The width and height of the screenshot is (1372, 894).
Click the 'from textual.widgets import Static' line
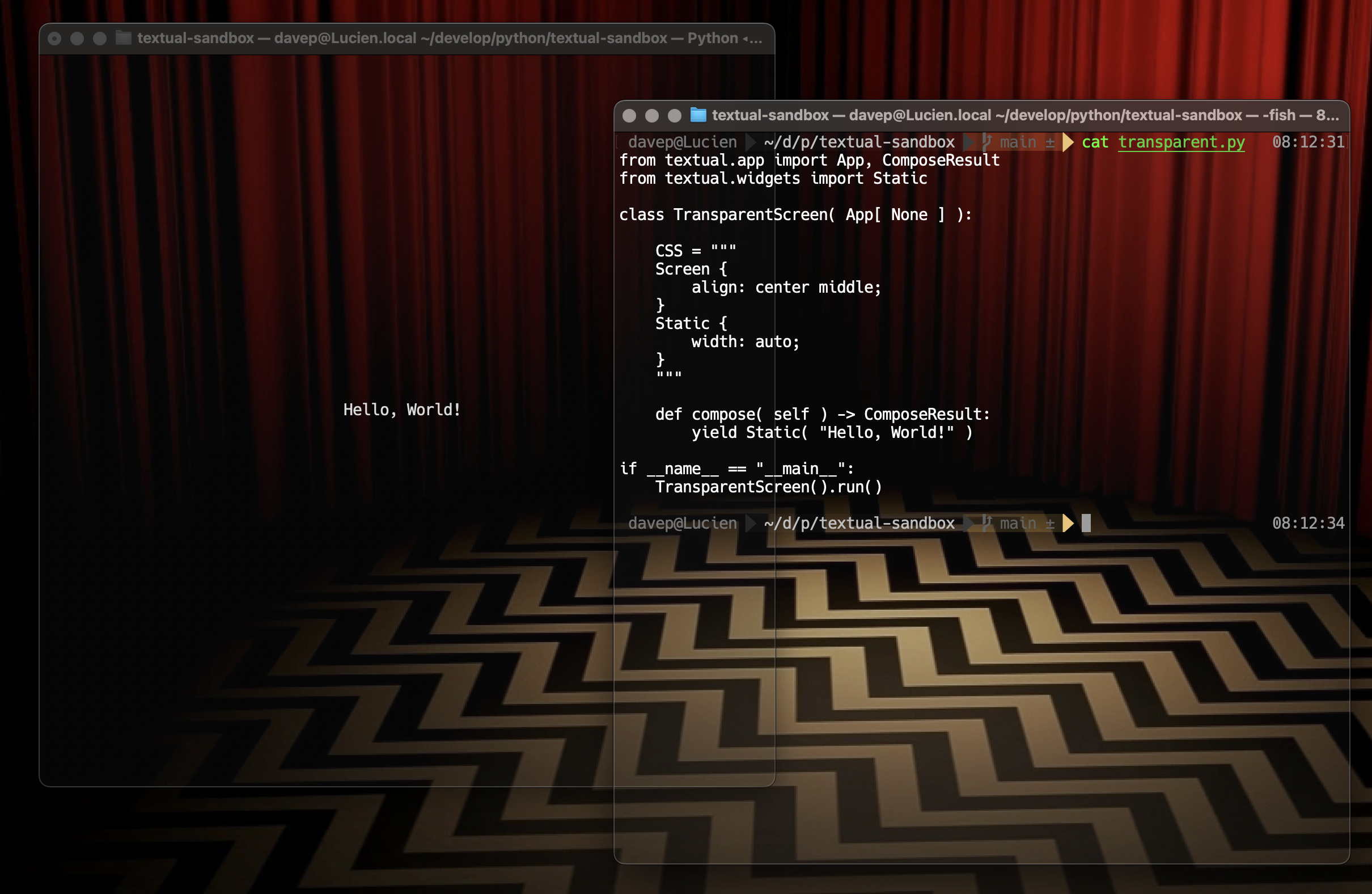pos(773,179)
